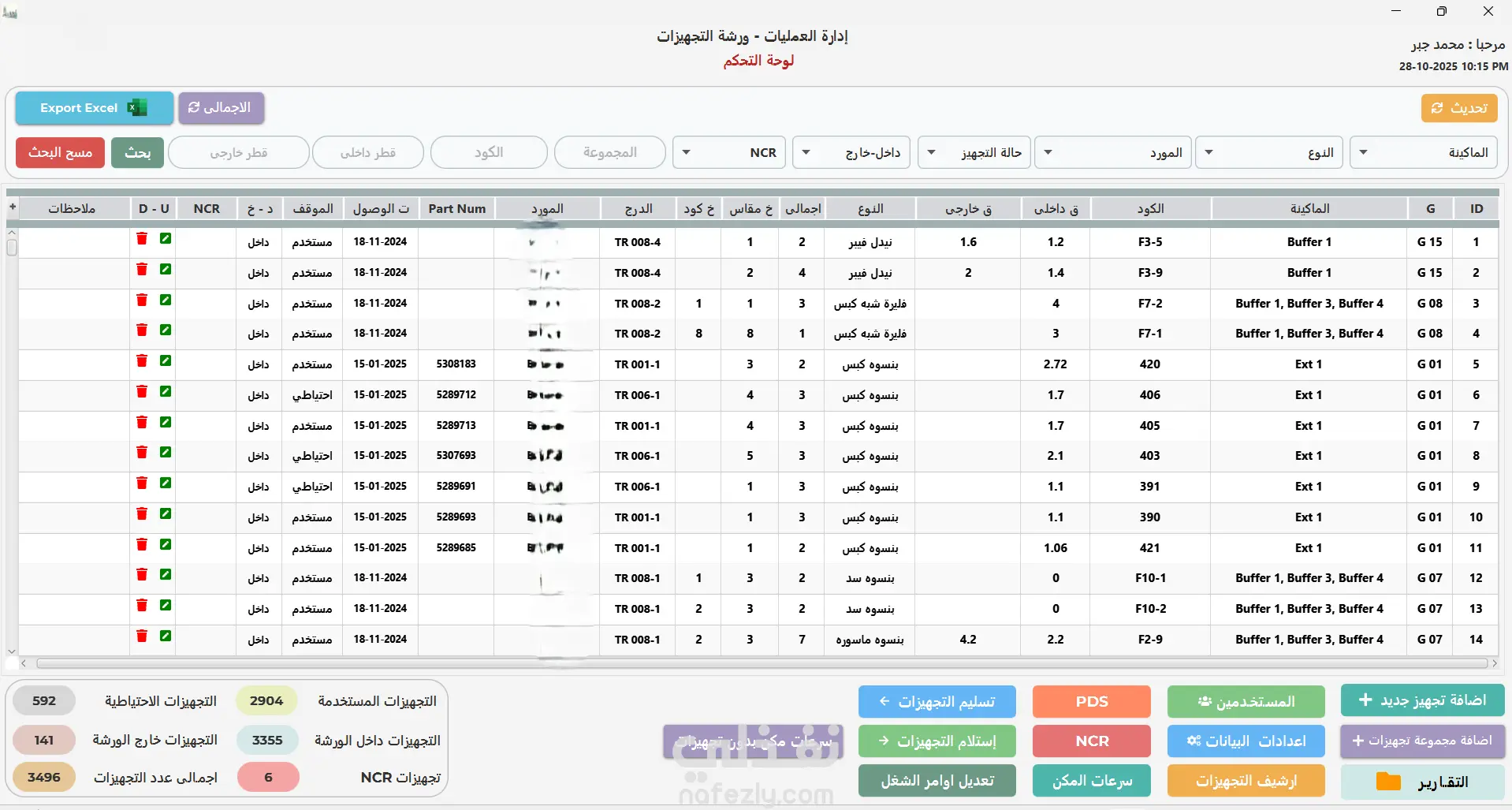Click the الاجمالى total button
The height and width of the screenshot is (810, 1512).
point(221,108)
